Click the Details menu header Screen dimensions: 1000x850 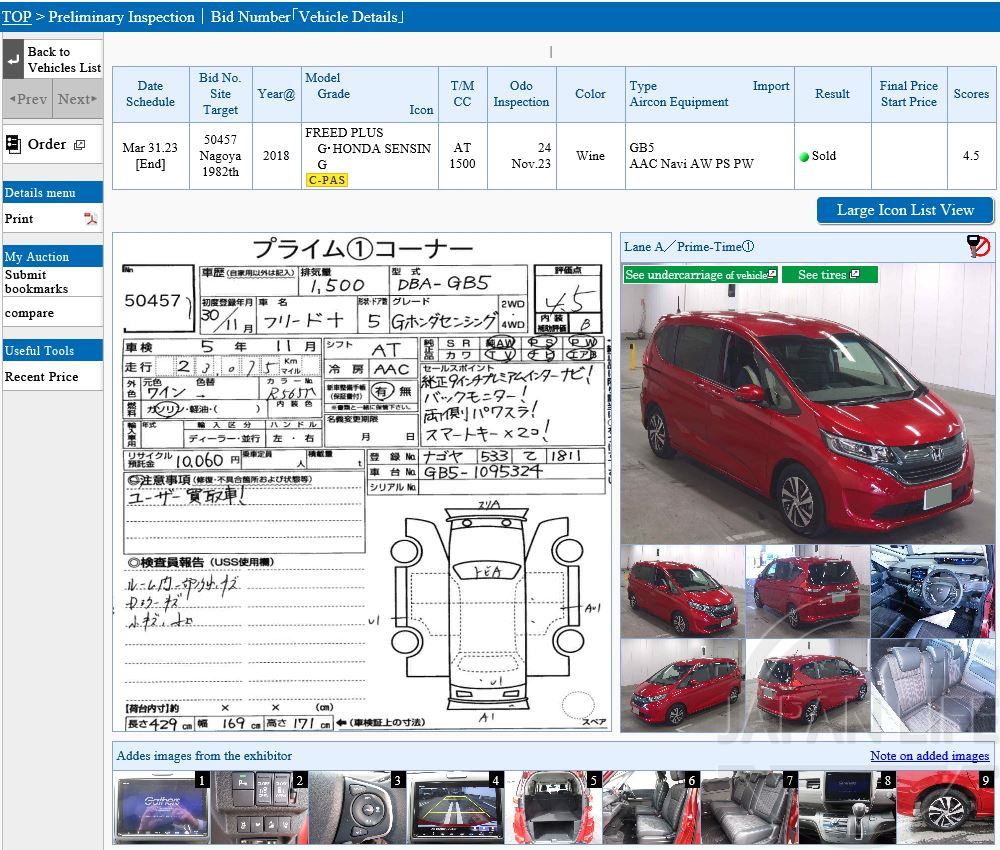pos(40,190)
